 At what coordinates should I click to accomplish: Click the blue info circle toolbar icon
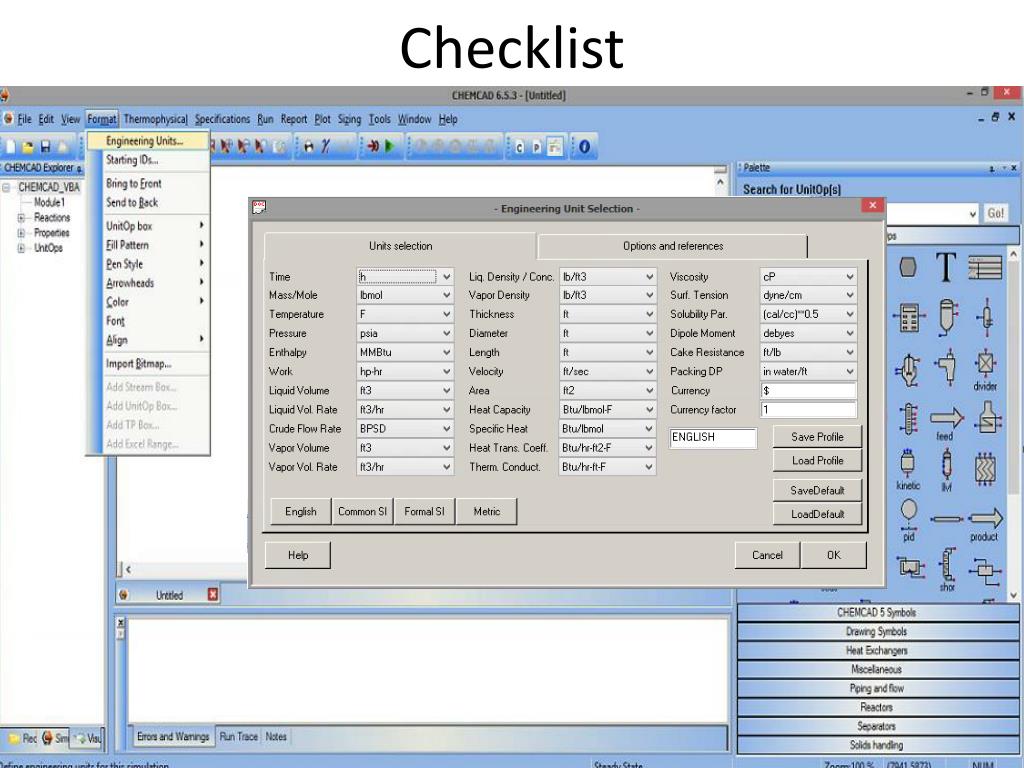tap(584, 147)
